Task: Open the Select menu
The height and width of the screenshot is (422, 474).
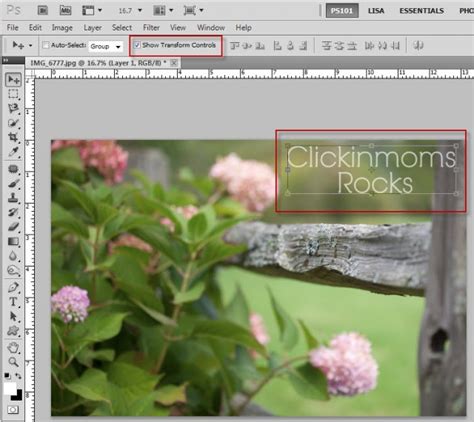Action: click(122, 28)
